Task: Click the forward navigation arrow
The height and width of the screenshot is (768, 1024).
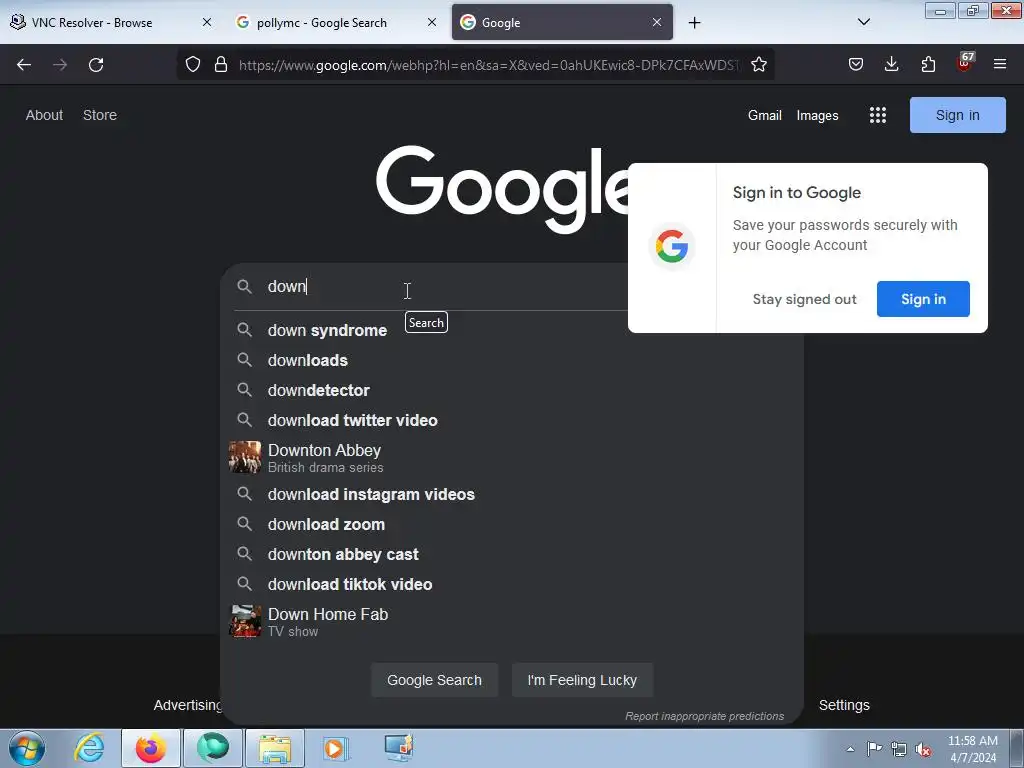Action: [x=60, y=65]
